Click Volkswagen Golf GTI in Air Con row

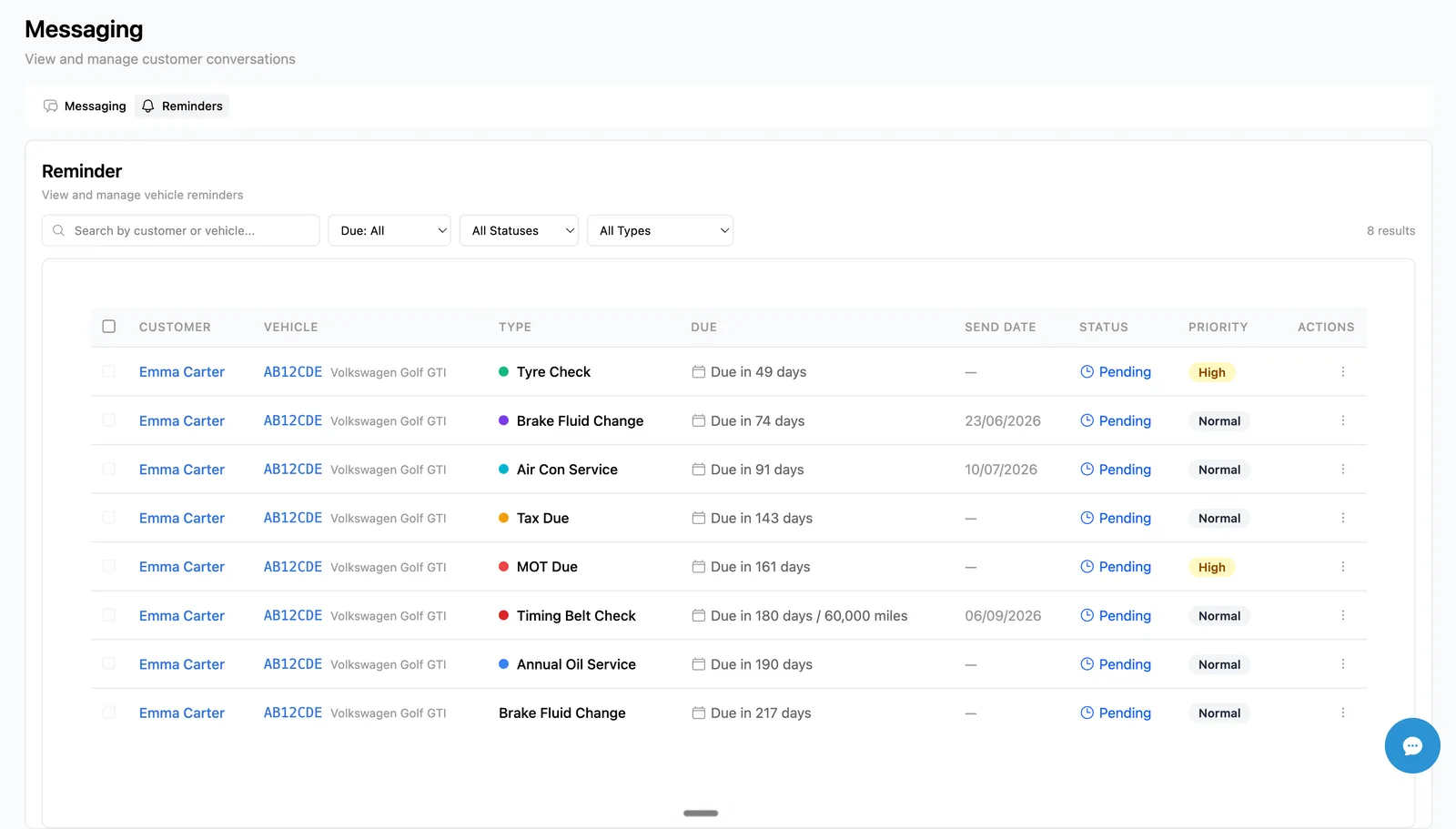[389, 470]
